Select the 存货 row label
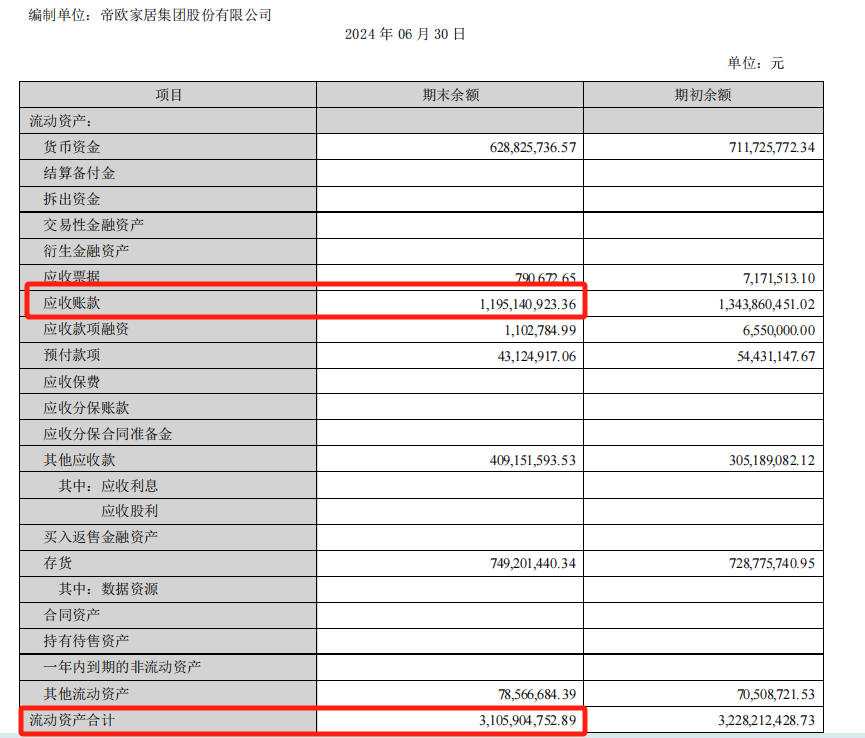The width and height of the screenshot is (865, 738). pos(57,563)
